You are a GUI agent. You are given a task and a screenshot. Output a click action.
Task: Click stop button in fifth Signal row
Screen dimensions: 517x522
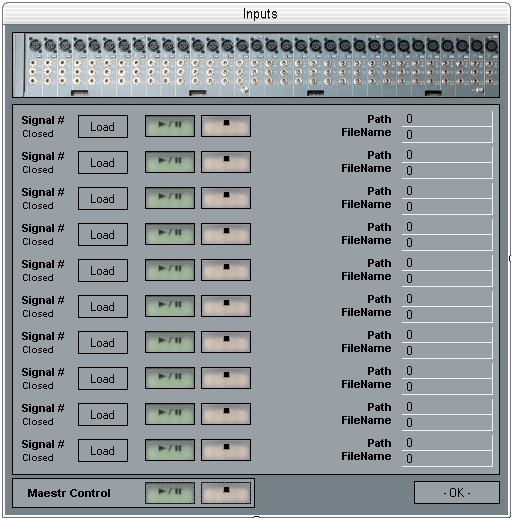point(226,270)
